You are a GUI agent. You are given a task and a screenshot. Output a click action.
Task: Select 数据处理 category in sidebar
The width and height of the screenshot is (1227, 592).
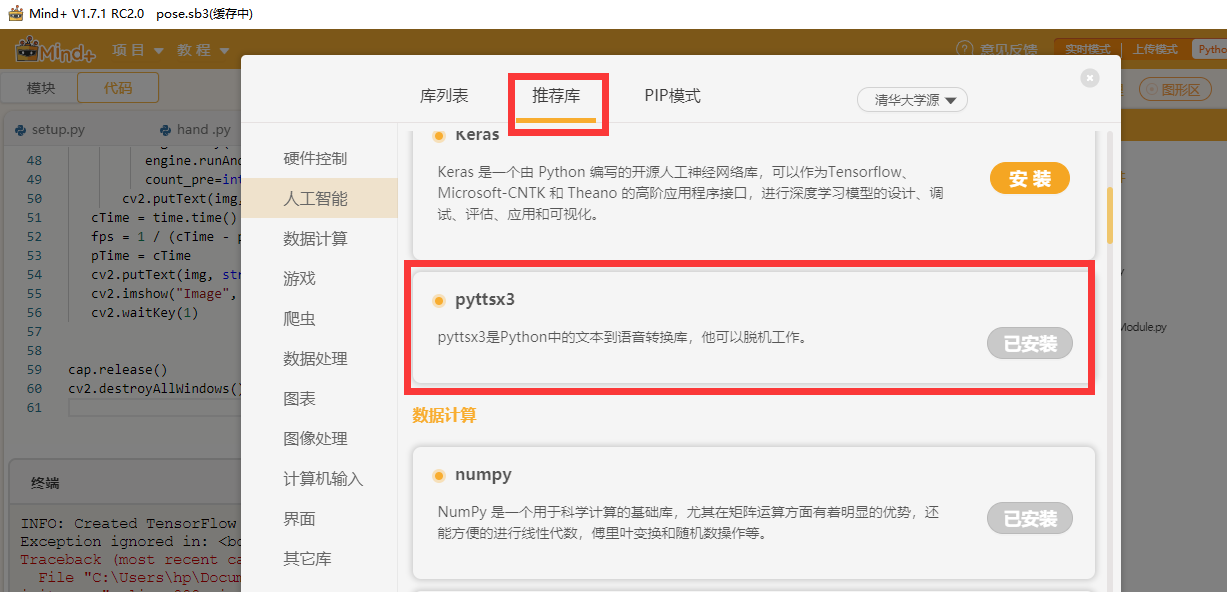[319, 359]
